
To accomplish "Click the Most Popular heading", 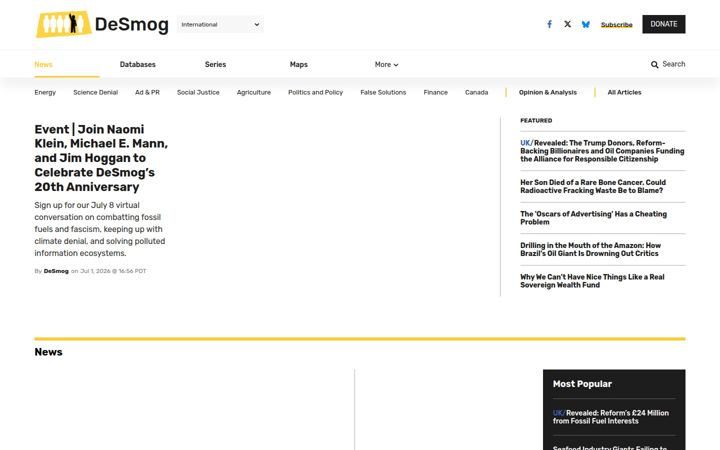I will (x=582, y=384).
